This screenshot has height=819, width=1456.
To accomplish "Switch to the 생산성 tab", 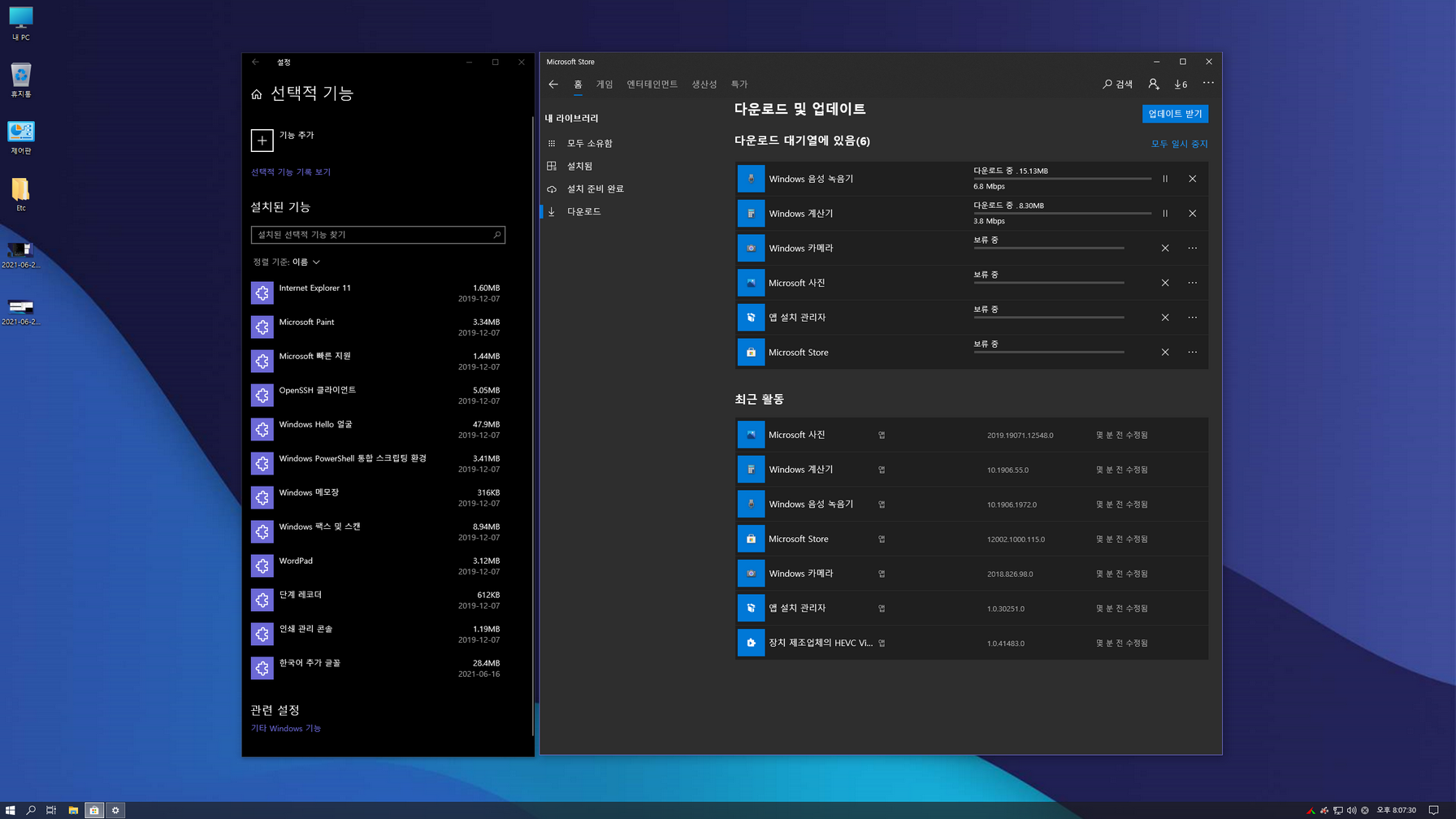I will [704, 84].
